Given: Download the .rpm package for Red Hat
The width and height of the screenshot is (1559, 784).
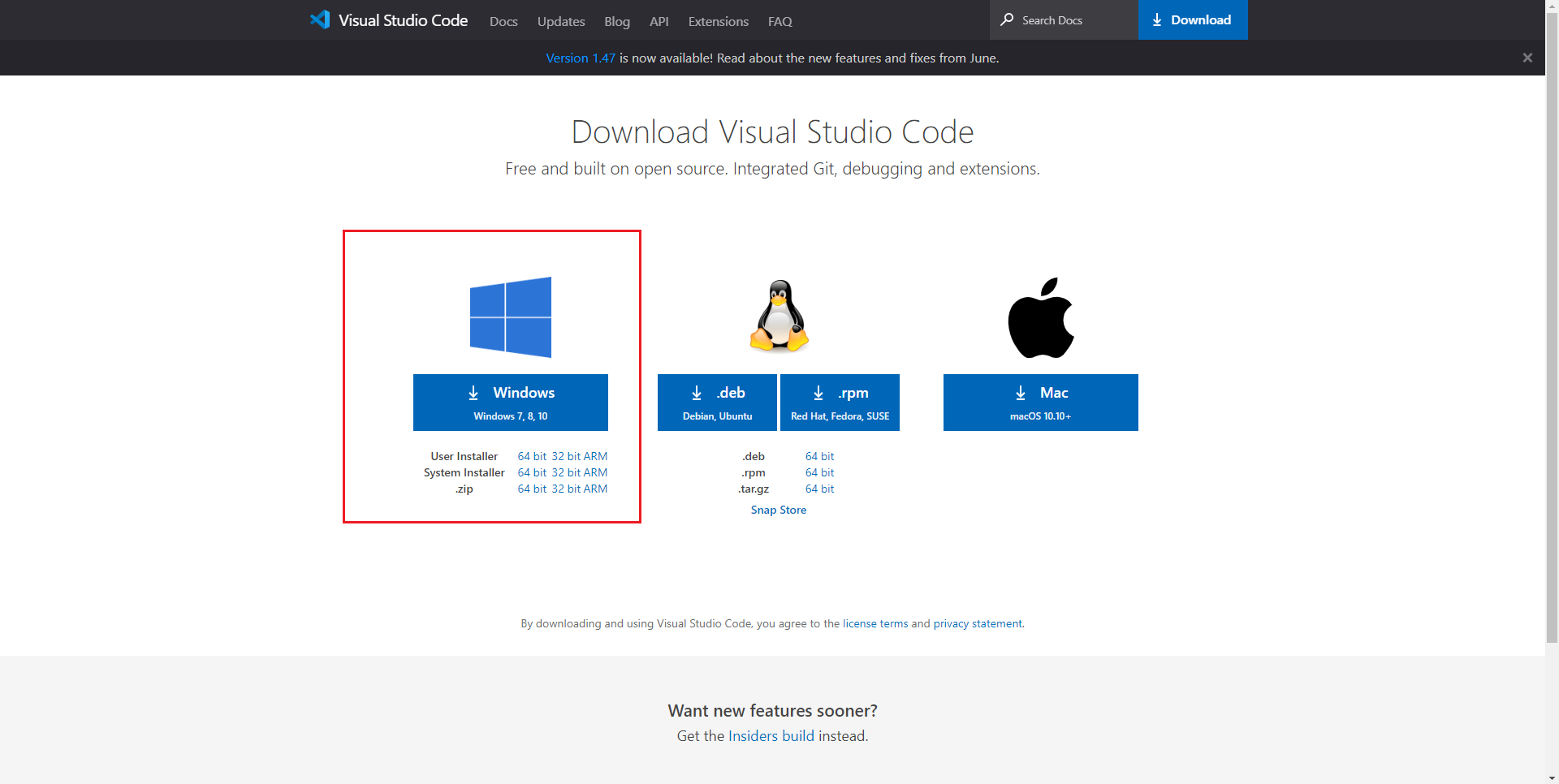Looking at the screenshot, I should pos(840,403).
